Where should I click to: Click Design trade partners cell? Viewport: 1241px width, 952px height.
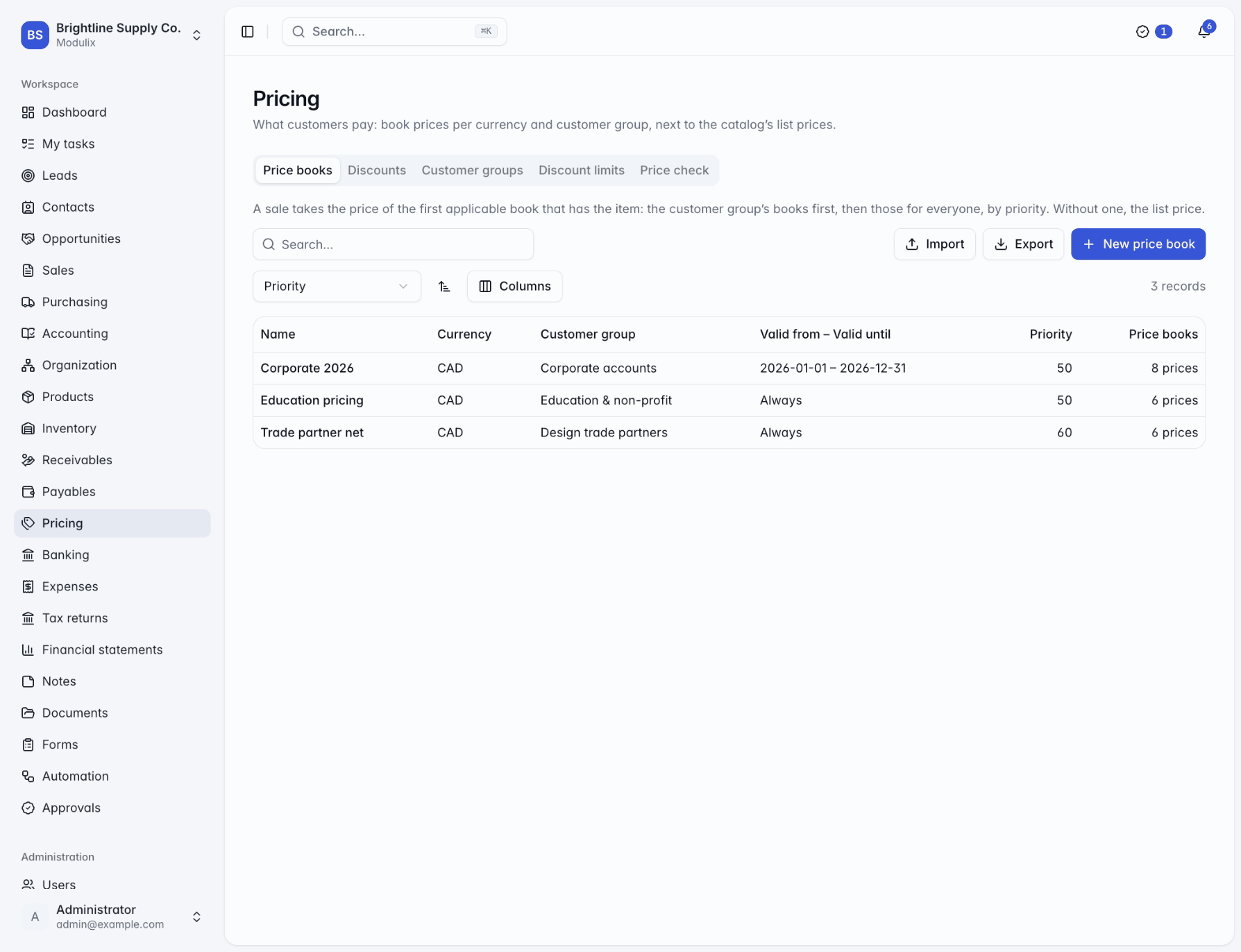click(604, 432)
